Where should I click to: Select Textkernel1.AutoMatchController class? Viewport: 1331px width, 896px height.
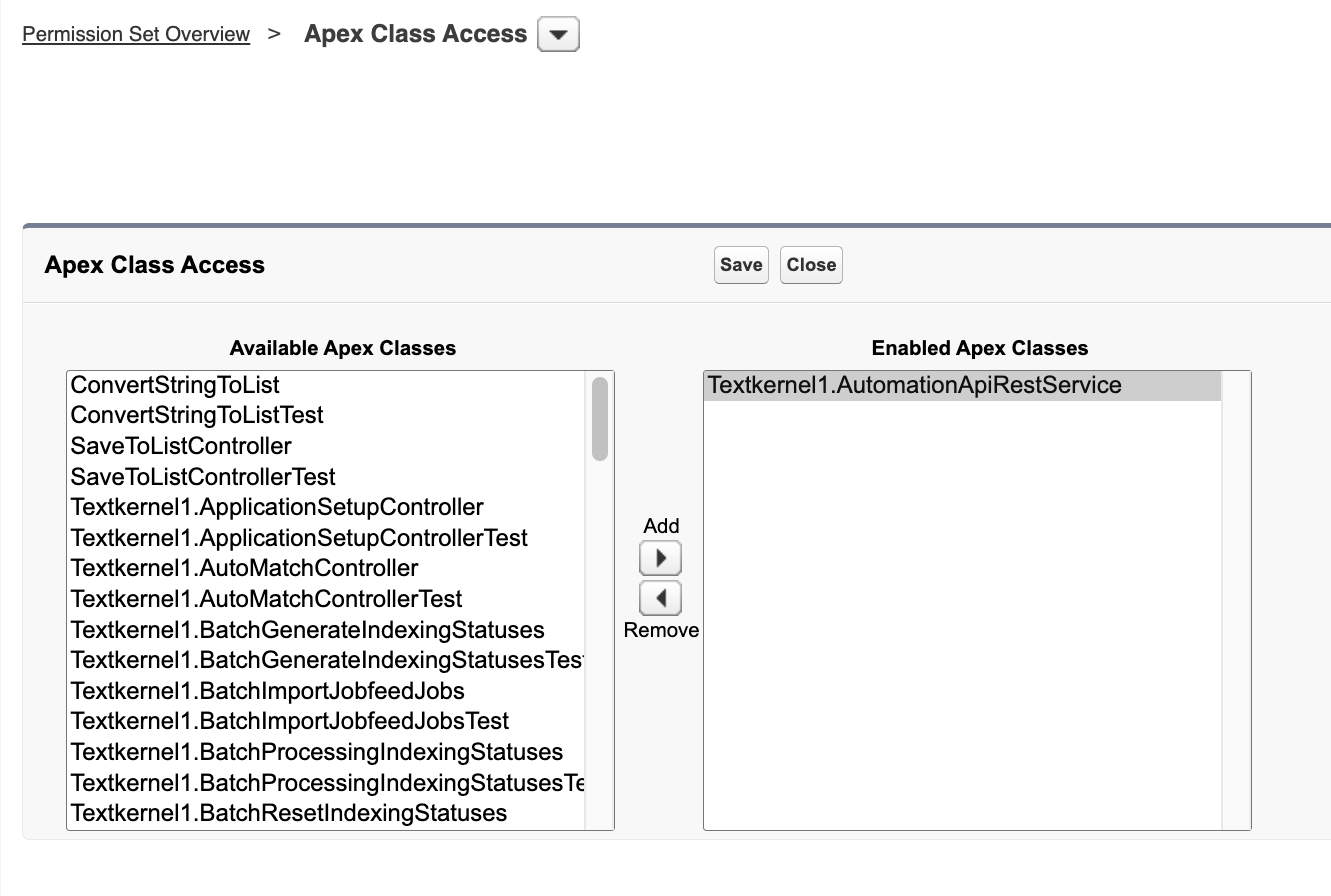click(327, 568)
